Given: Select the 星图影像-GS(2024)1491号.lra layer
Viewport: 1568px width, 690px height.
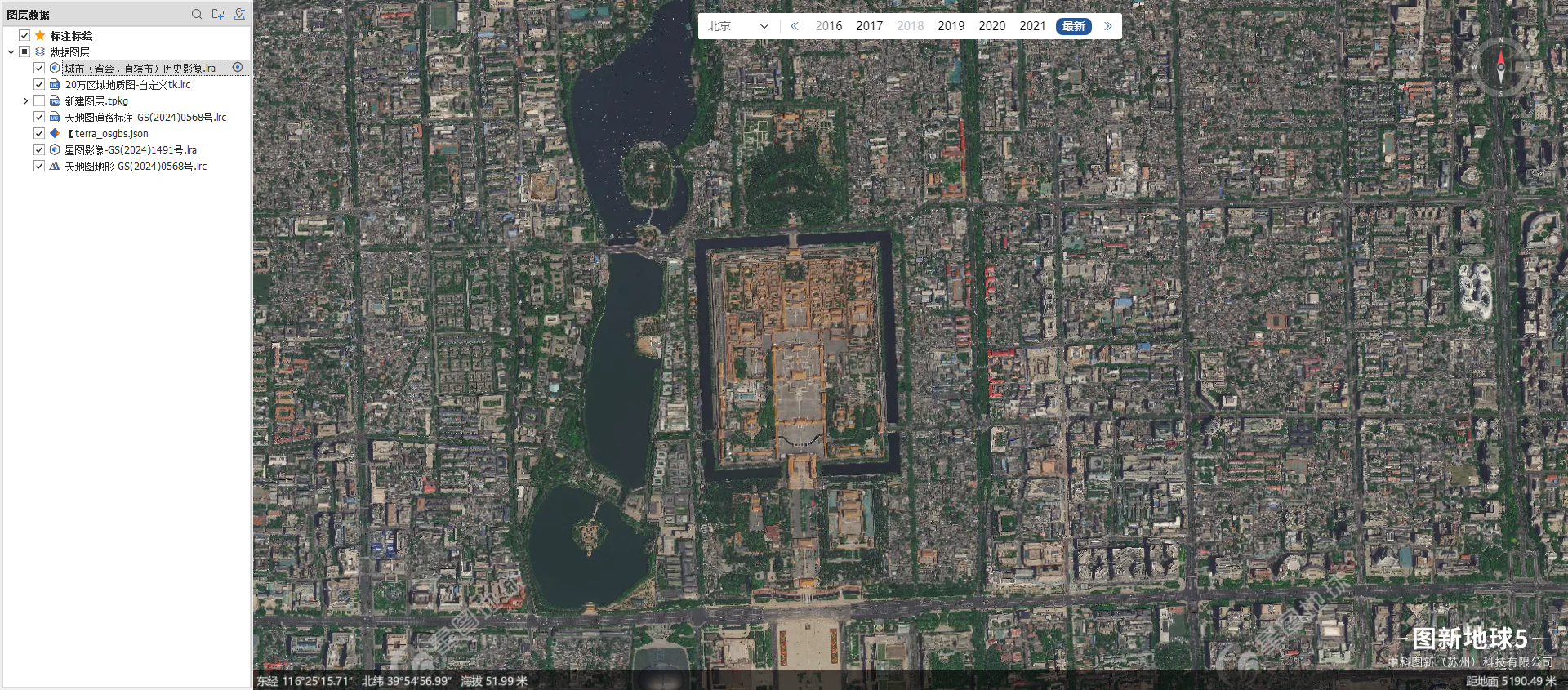Looking at the screenshot, I should 131,149.
